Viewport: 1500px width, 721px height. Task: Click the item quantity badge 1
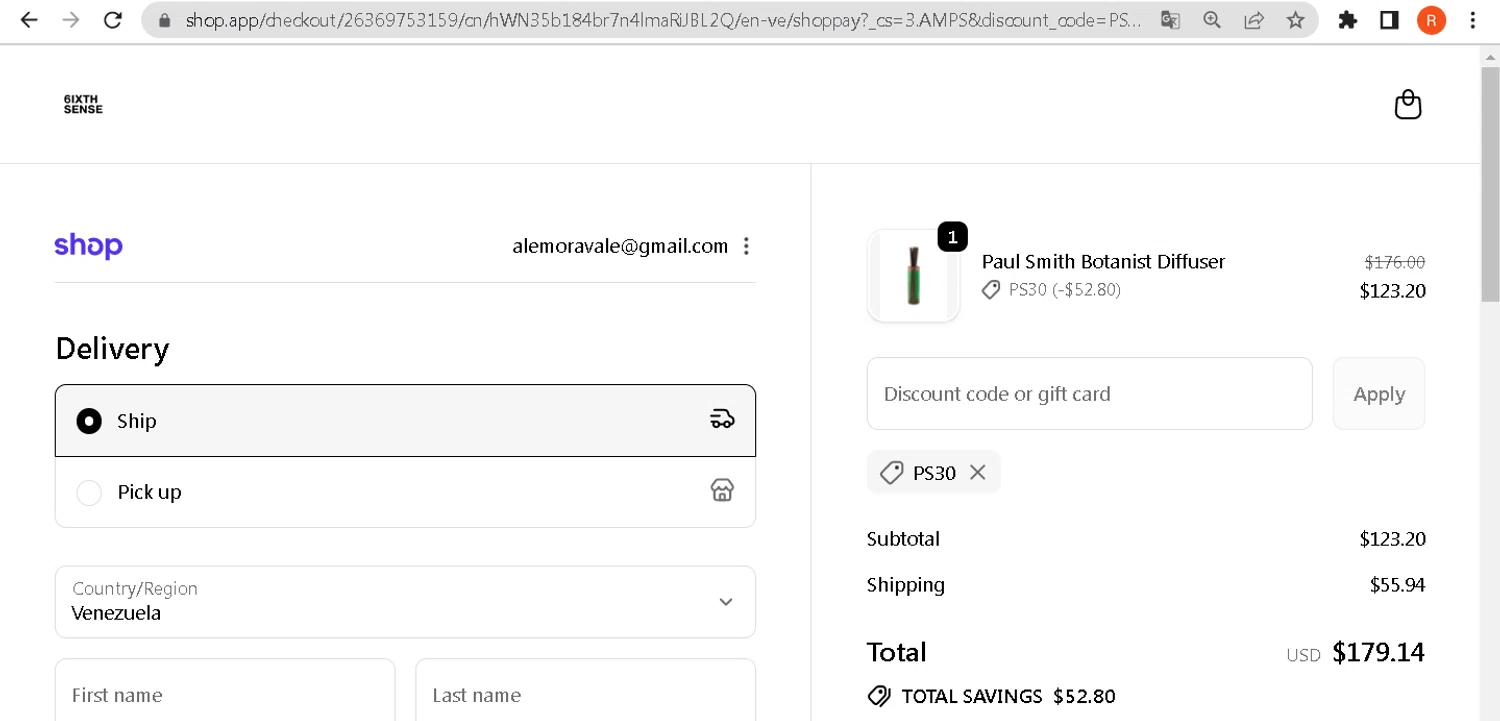(952, 237)
